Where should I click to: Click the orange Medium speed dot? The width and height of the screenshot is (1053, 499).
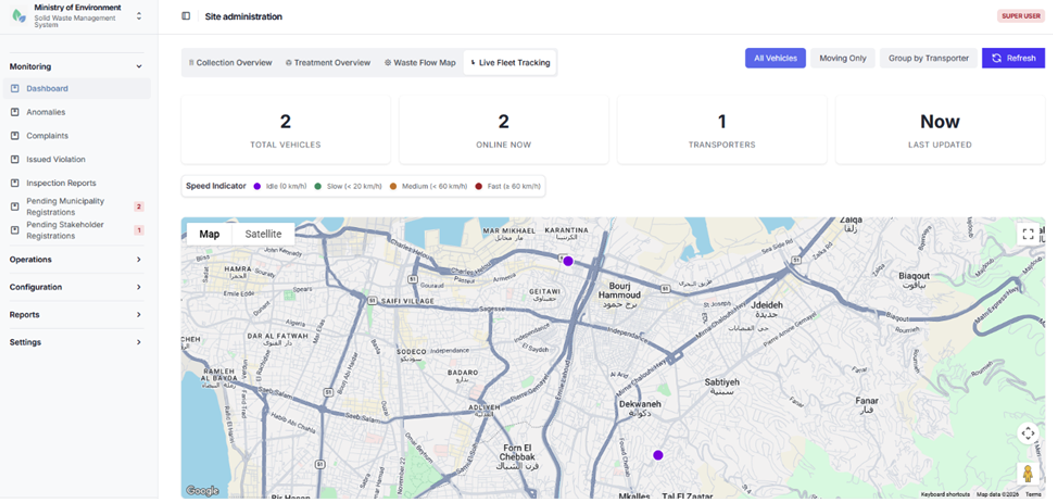tap(392, 186)
